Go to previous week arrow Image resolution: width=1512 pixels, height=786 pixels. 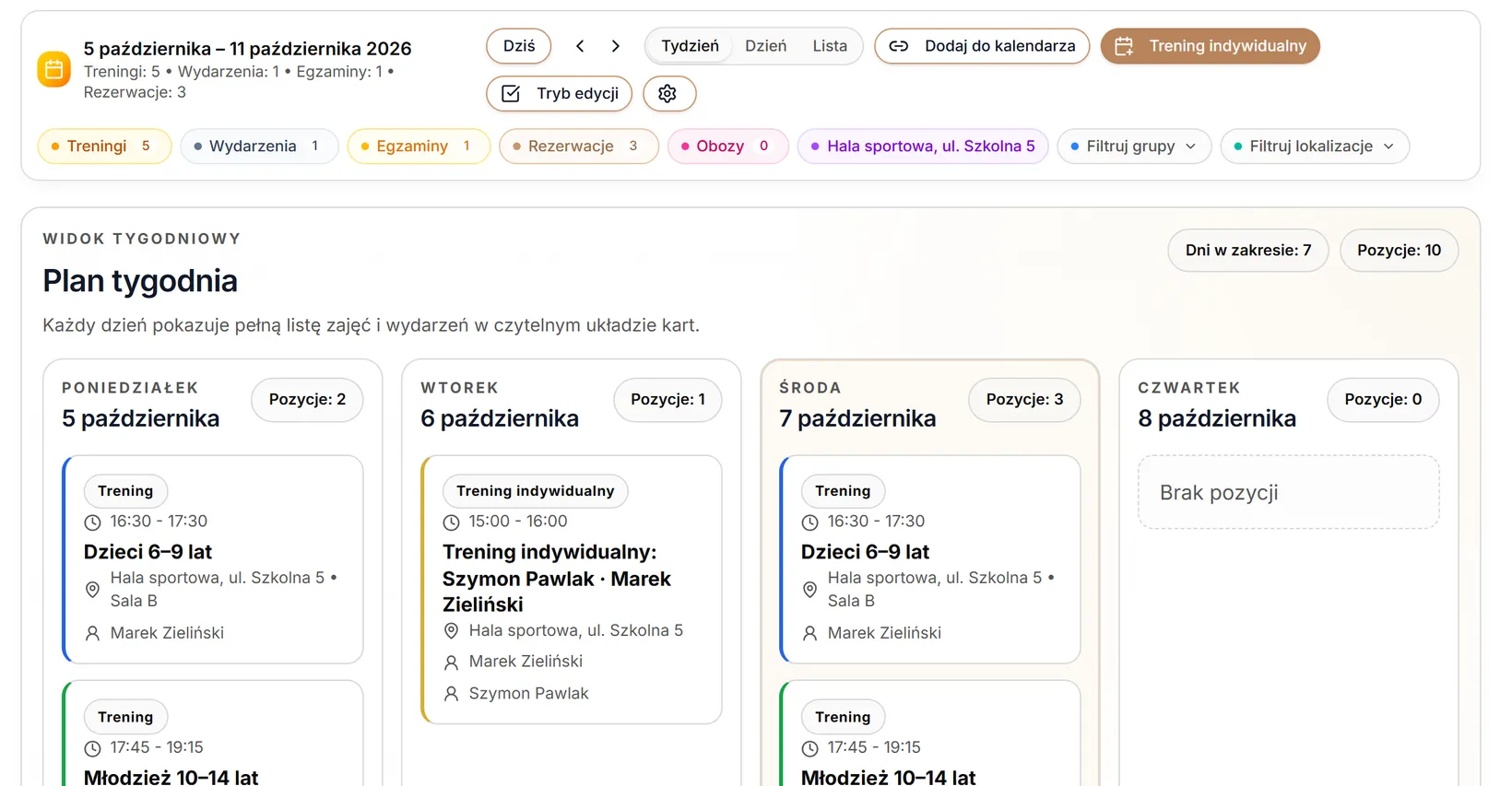coord(580,46)
